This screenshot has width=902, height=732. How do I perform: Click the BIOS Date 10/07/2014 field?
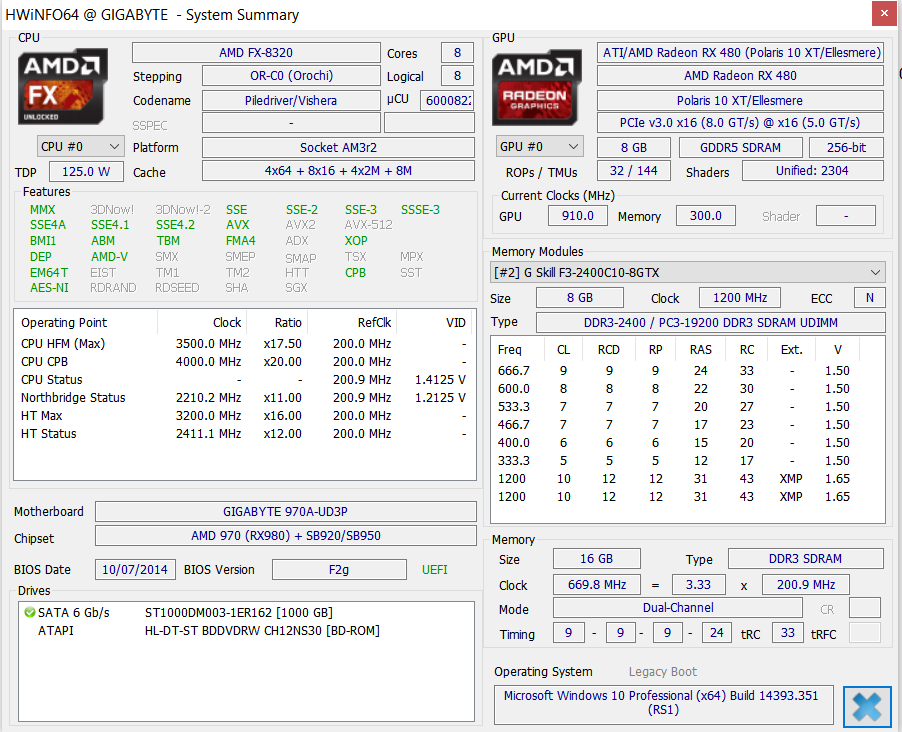[x=135, y=570]
